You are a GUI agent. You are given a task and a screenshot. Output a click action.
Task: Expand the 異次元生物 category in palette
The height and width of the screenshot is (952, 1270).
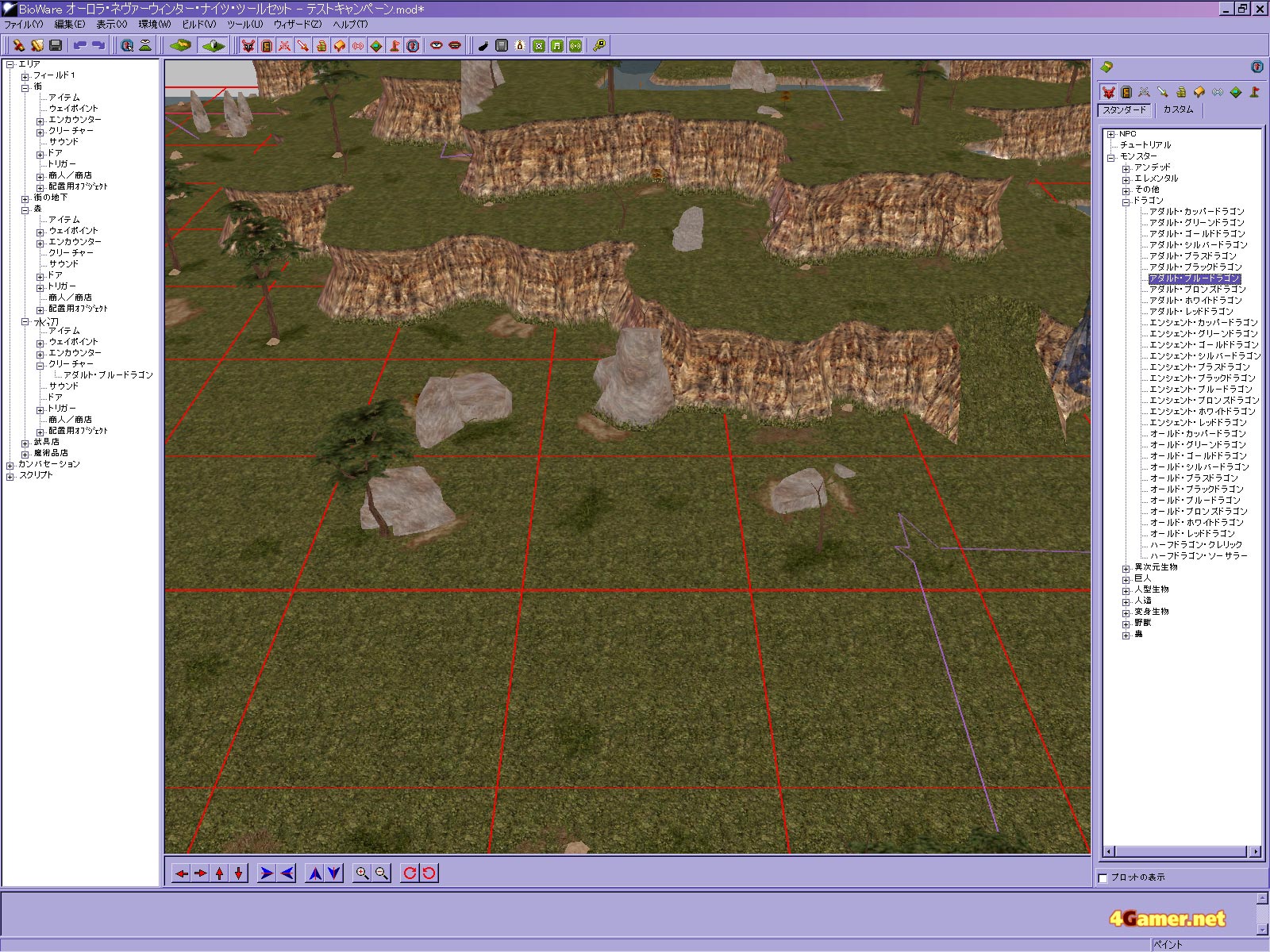(1126, 568)
